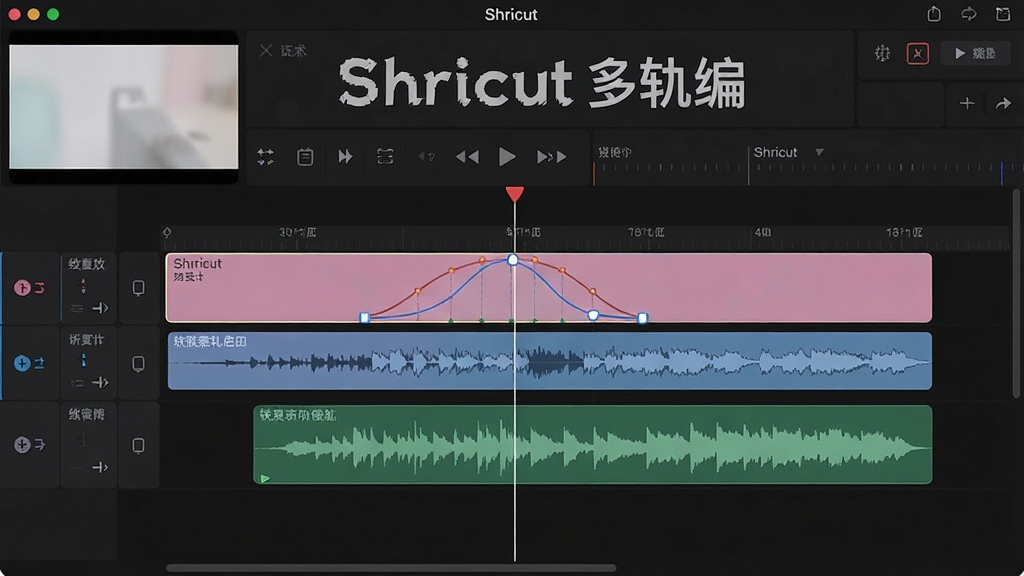The image size is (1024, 576).
Task: Click the right square curve handle
Action: (x=643, y=318)
